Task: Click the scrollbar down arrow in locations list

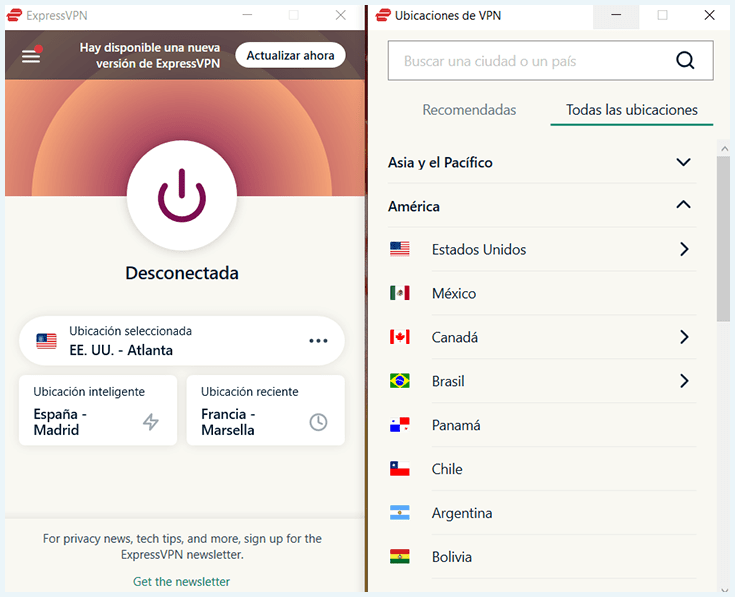Action: tap(724, 590)
